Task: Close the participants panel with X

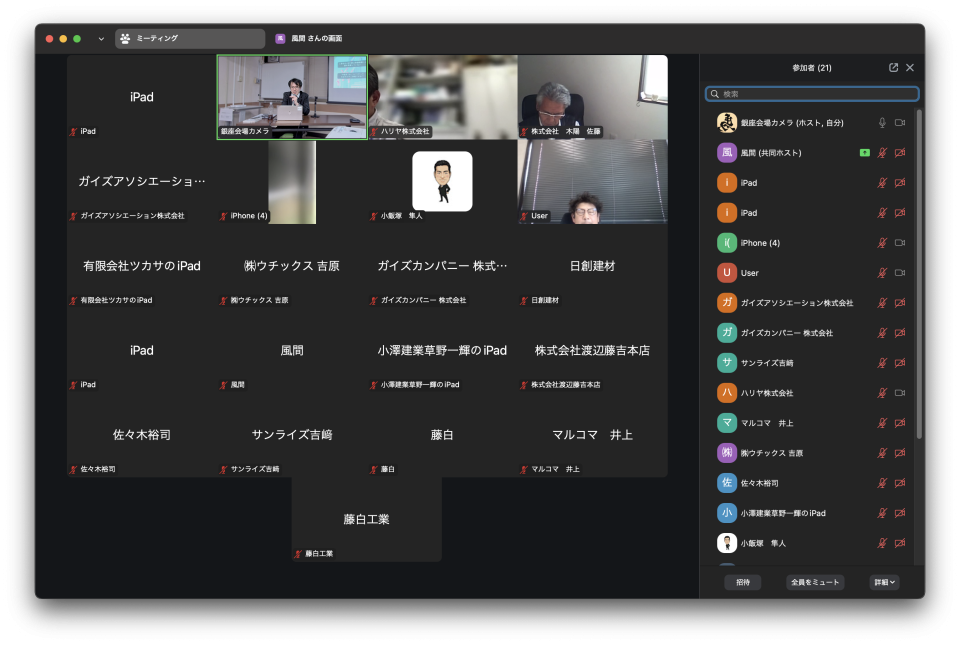Action: pyautogui.click(x=910, y=68)
